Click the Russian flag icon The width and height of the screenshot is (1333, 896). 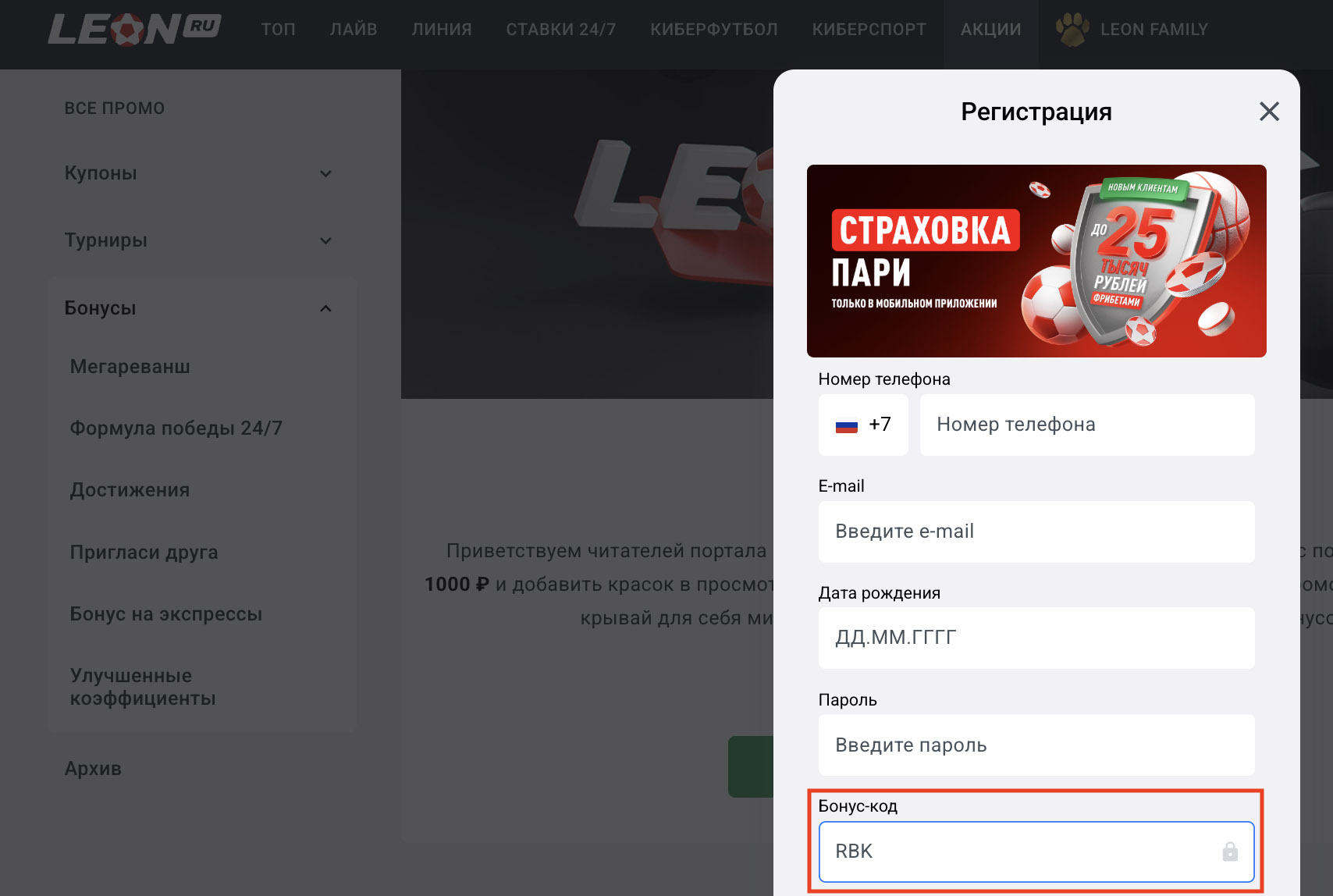coord(847,425)
